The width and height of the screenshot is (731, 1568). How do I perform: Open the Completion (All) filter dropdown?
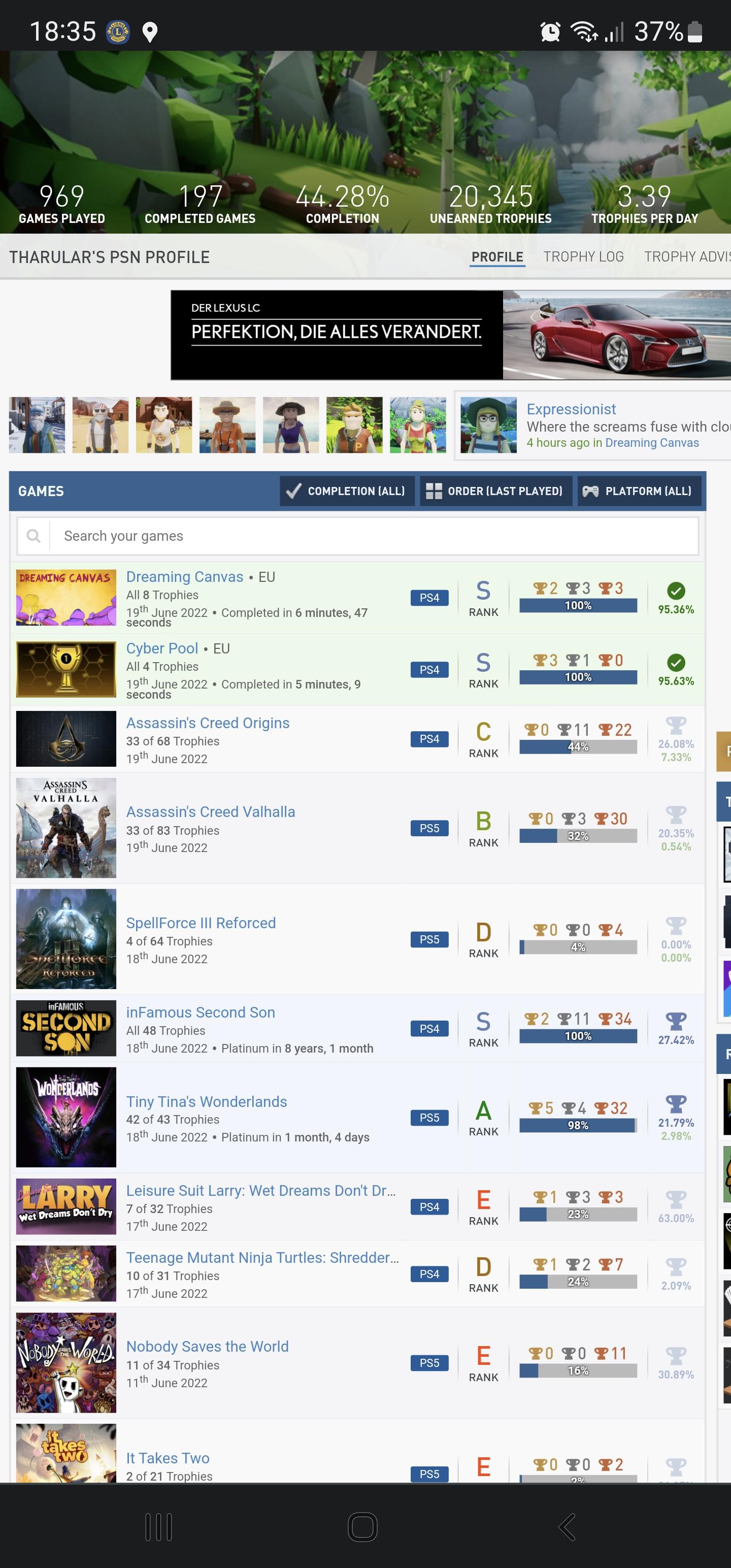(347, 491)
